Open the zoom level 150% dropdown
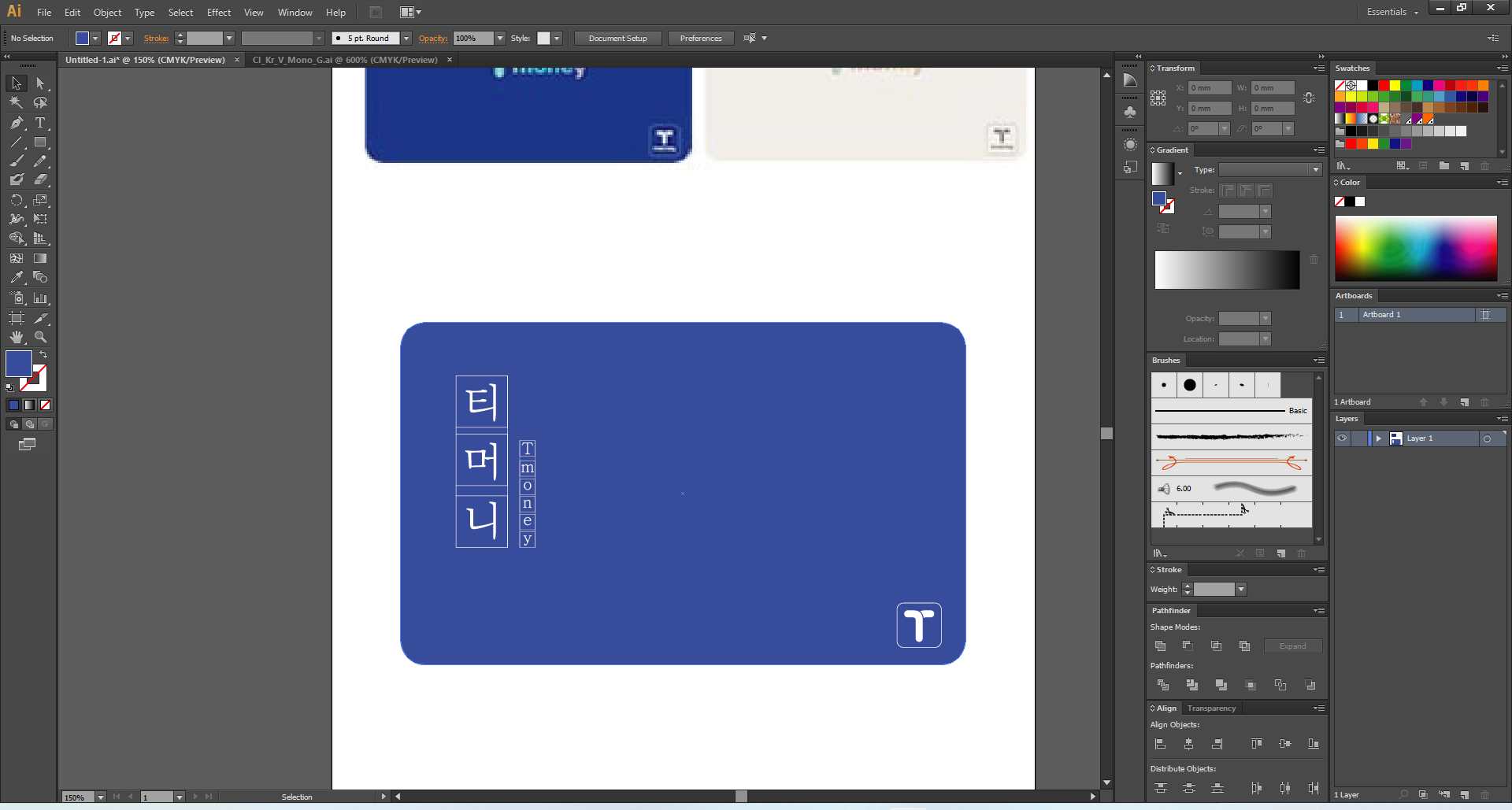Image resolution: width=1512 pixels, height=810 pixels. pyautogui.click(x=101, y=797)
